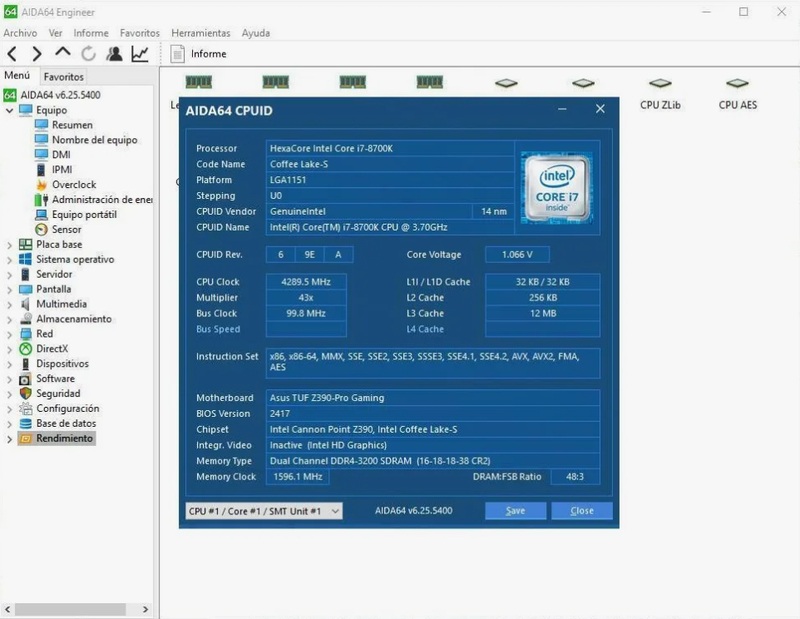This screenshot has width=800, height=619.
Task: Minimize the AIDA64 CPUID dialog
Action: pos(562,109)
